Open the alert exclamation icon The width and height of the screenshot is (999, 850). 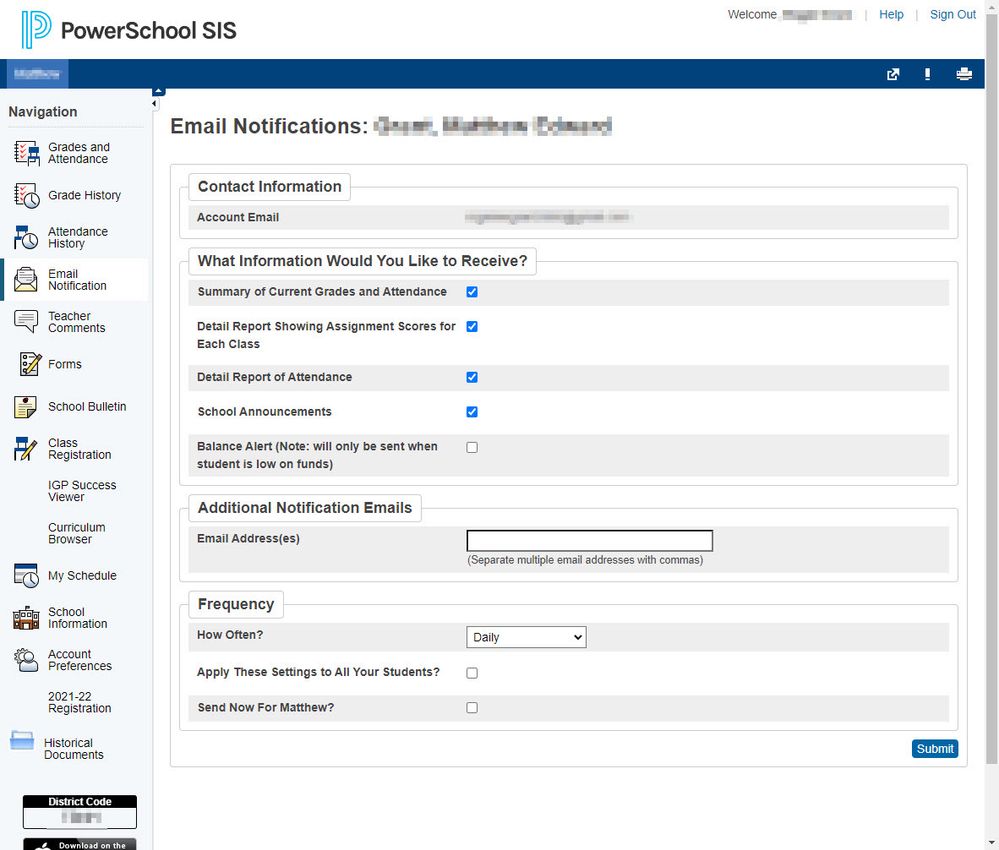pos(928,74)
